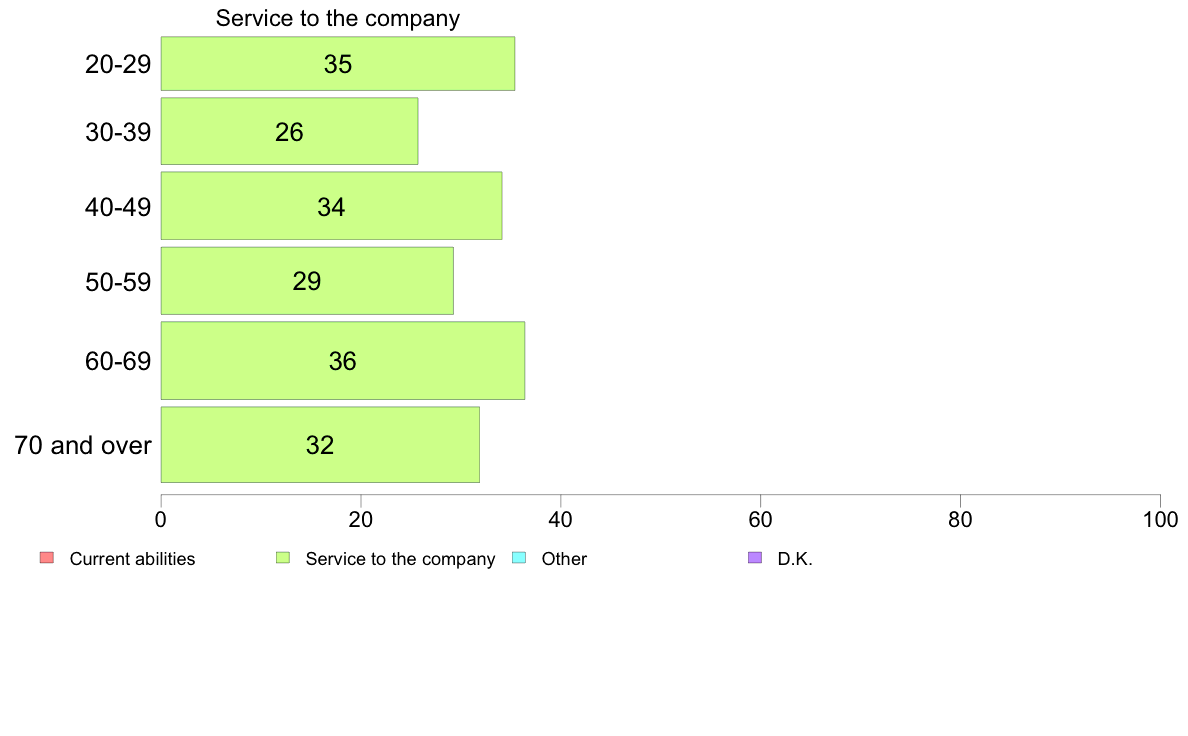The width and height of the screenshot is (1188, 736).
Task: Click the Service to the company chart title
Action: tap(338, 18)
